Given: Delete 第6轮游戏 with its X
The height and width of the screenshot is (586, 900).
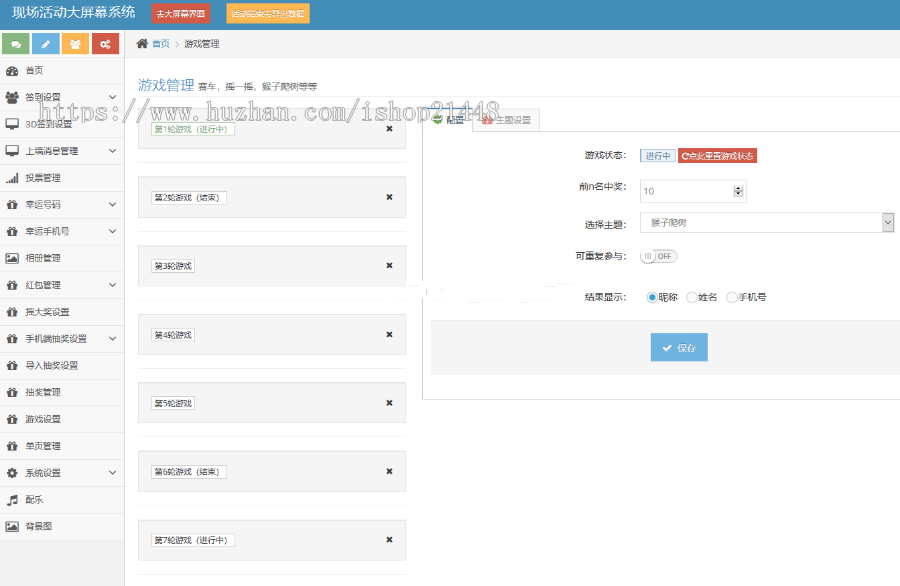Looking at the screenshot, I should tap(389, 471).
